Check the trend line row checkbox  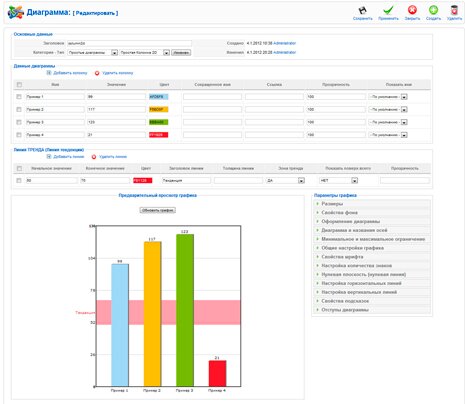[x=19, y=180]
